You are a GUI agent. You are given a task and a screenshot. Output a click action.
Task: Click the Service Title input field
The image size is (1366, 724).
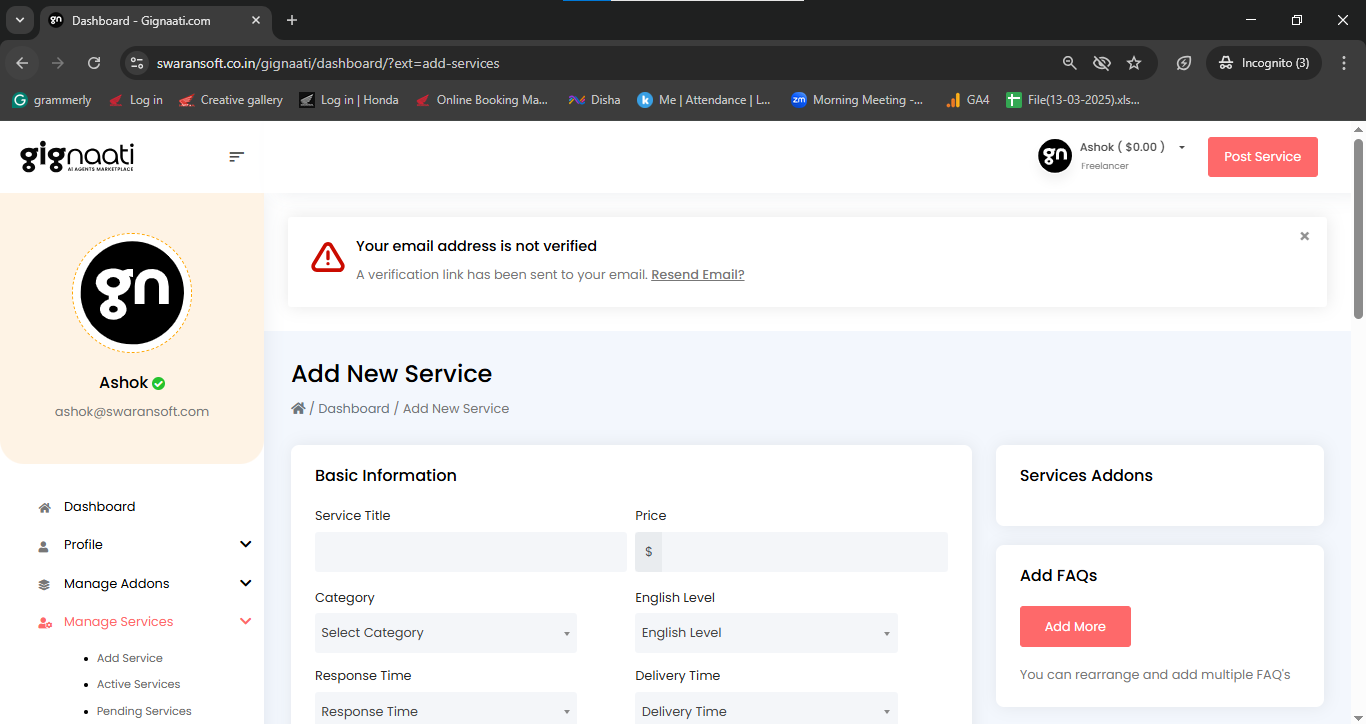tap(471, 552)
